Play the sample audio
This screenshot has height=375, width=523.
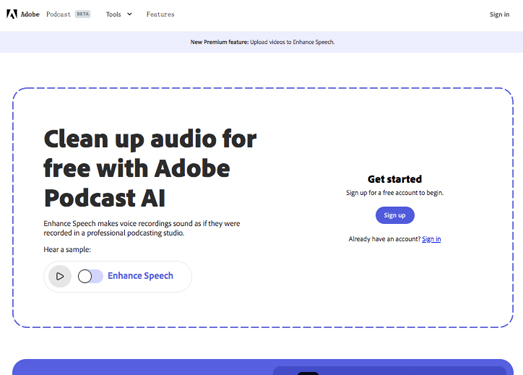pyautogui.click(x=60, y=276)
